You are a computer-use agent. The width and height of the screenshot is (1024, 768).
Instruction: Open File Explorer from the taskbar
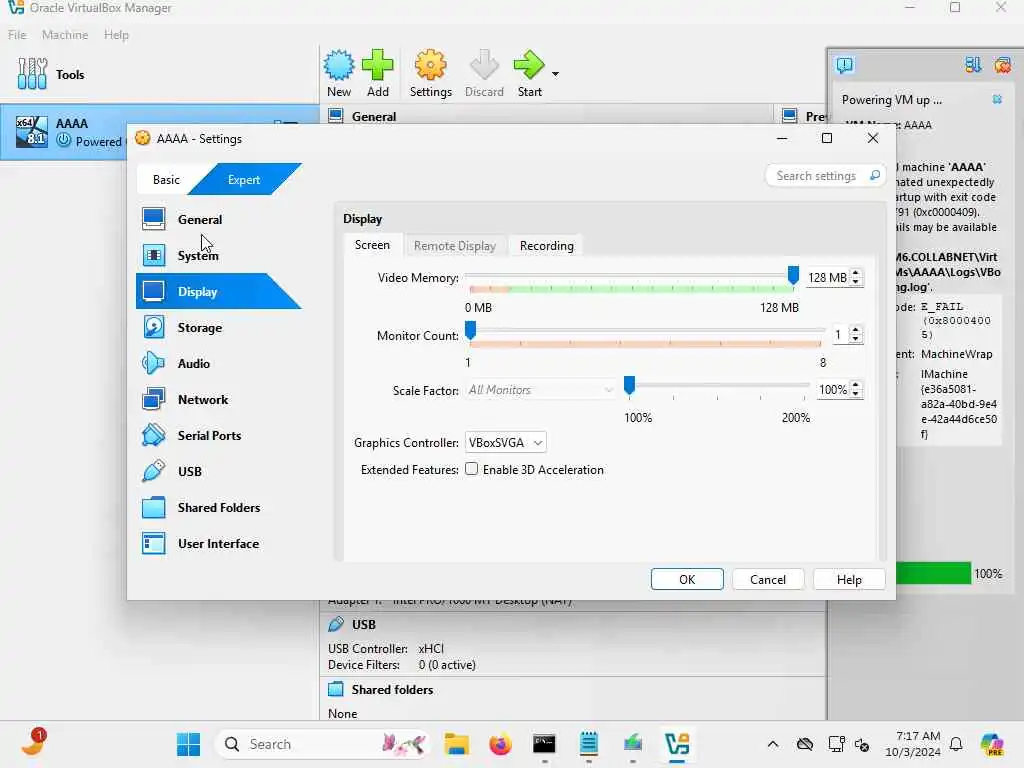pyautogui.click(x=456, y=744)
